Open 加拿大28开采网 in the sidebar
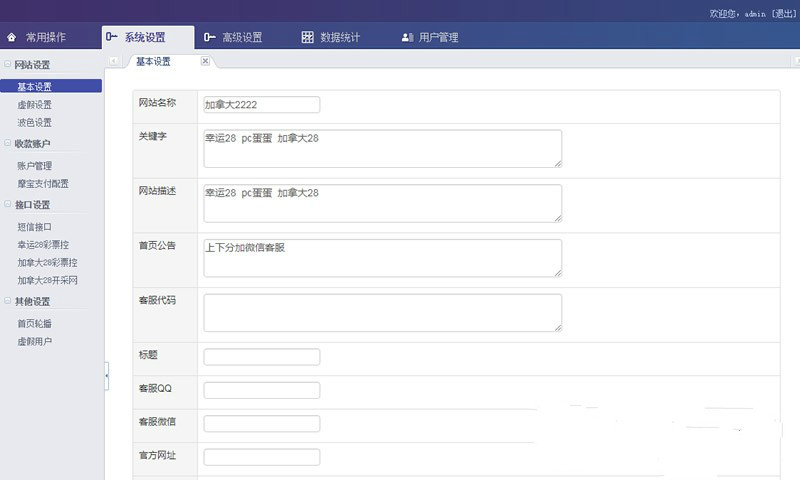800x480 pixels. click(47, 281)
